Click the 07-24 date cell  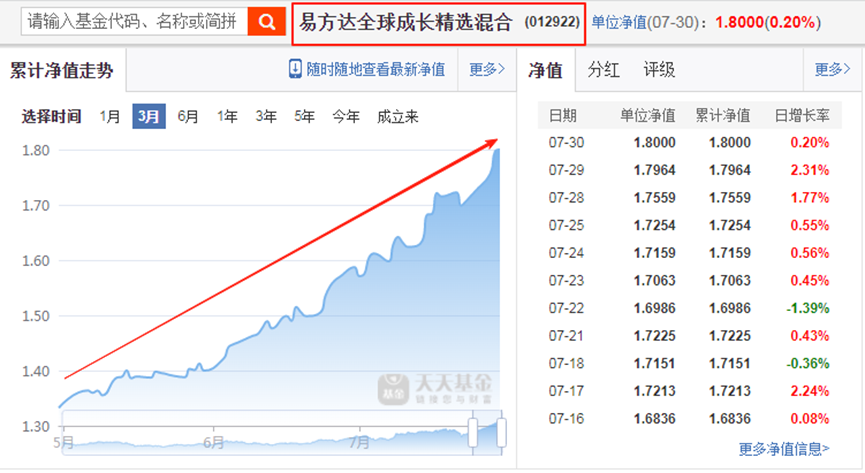pyautogui.click(x=567, y=253)
